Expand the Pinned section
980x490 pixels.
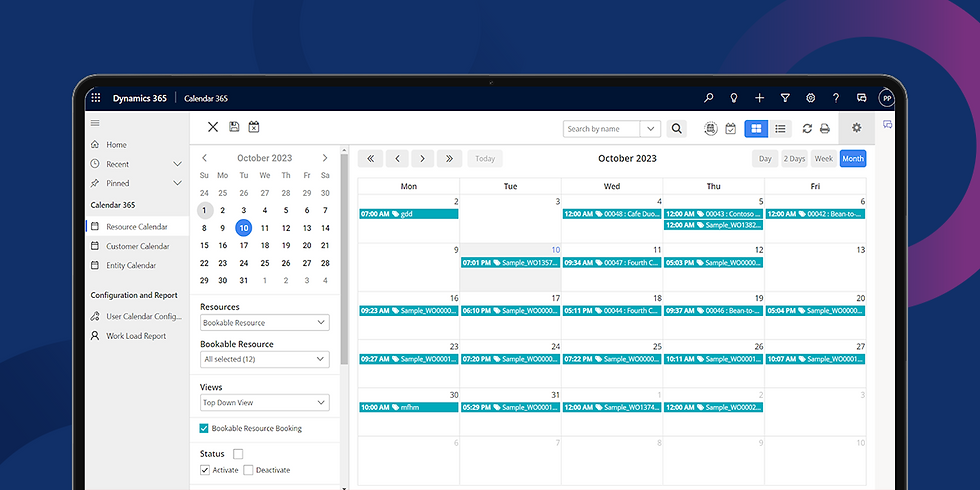tap(178, 183)
